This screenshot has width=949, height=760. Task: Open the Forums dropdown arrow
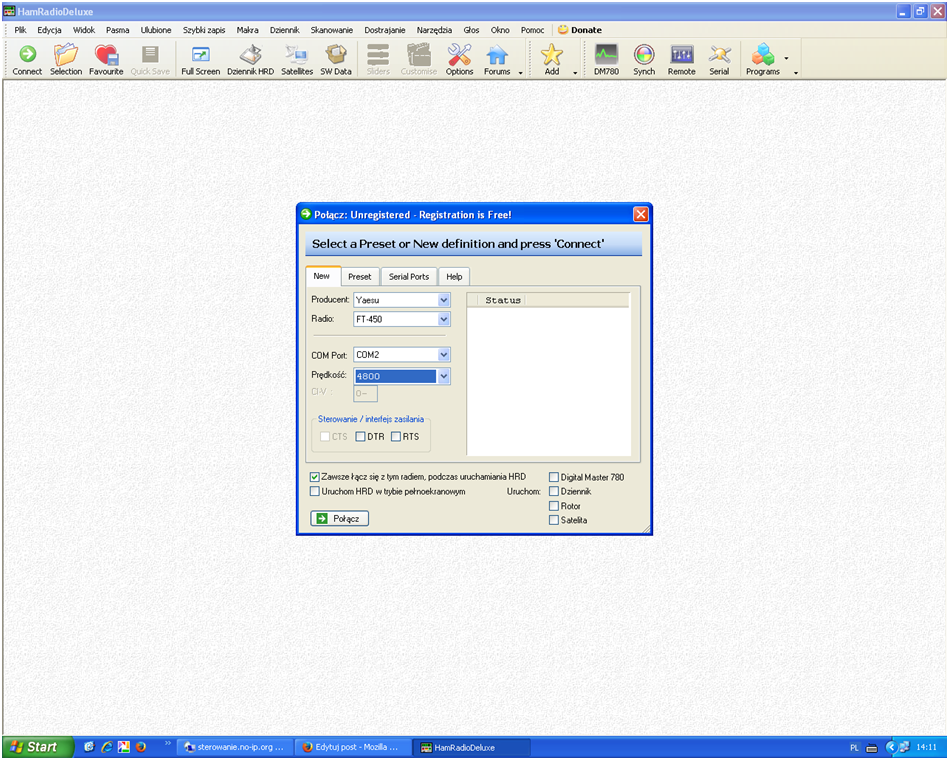click(520, 73)
